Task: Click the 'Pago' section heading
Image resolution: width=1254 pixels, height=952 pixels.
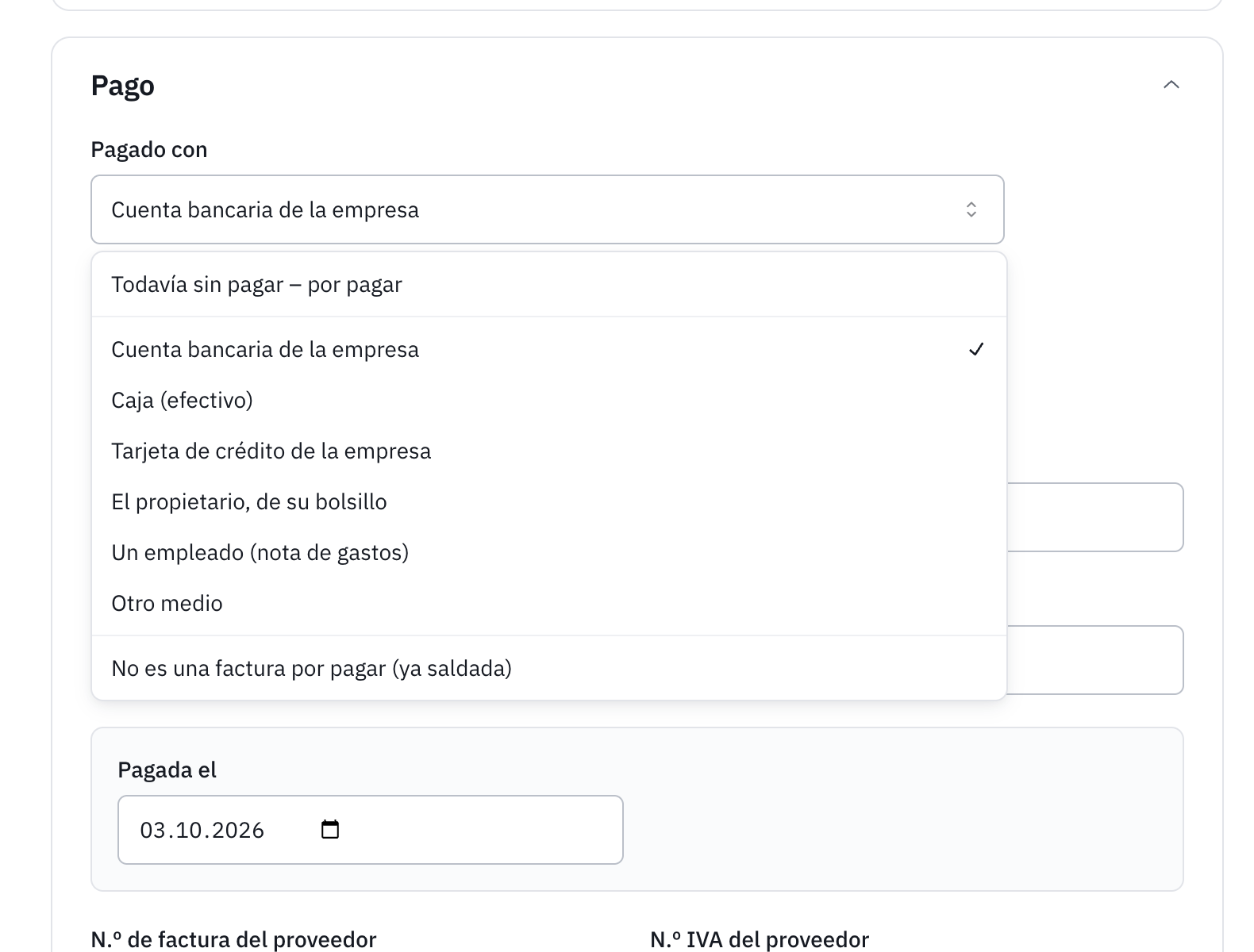Action: pos(123,86)
